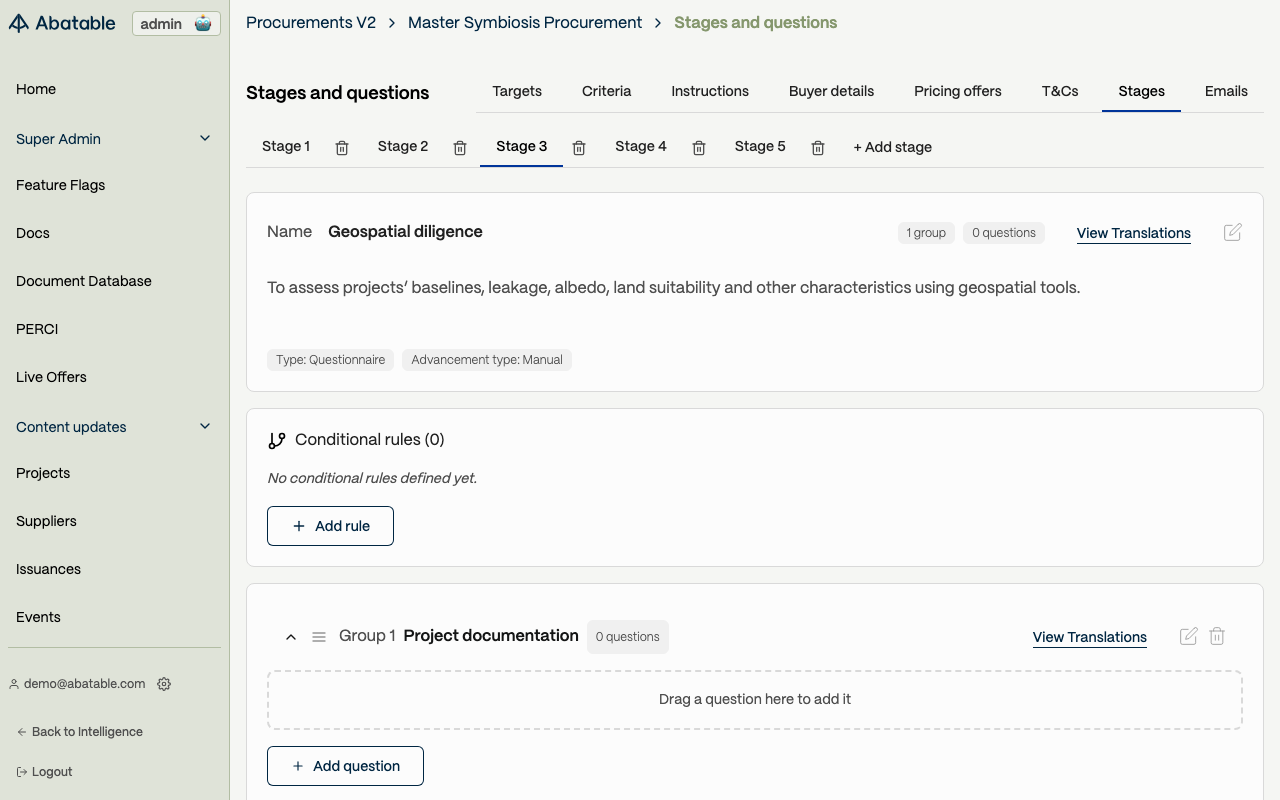Remove Stage 3 via its trash icon
The height and width of the screenshot is (800, 1280).
(579, 148)
